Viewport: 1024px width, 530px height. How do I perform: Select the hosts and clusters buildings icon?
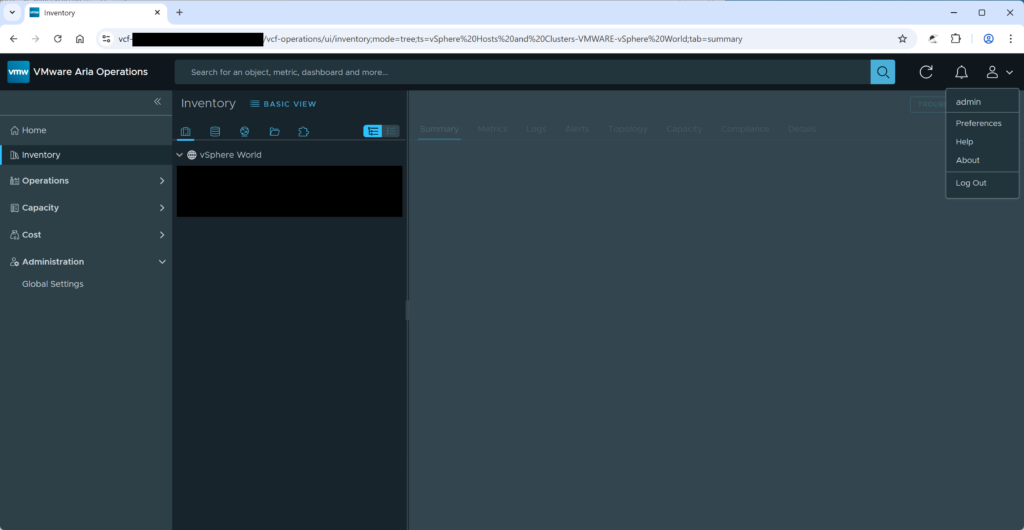pyautogui.click(x=185, y=131)
